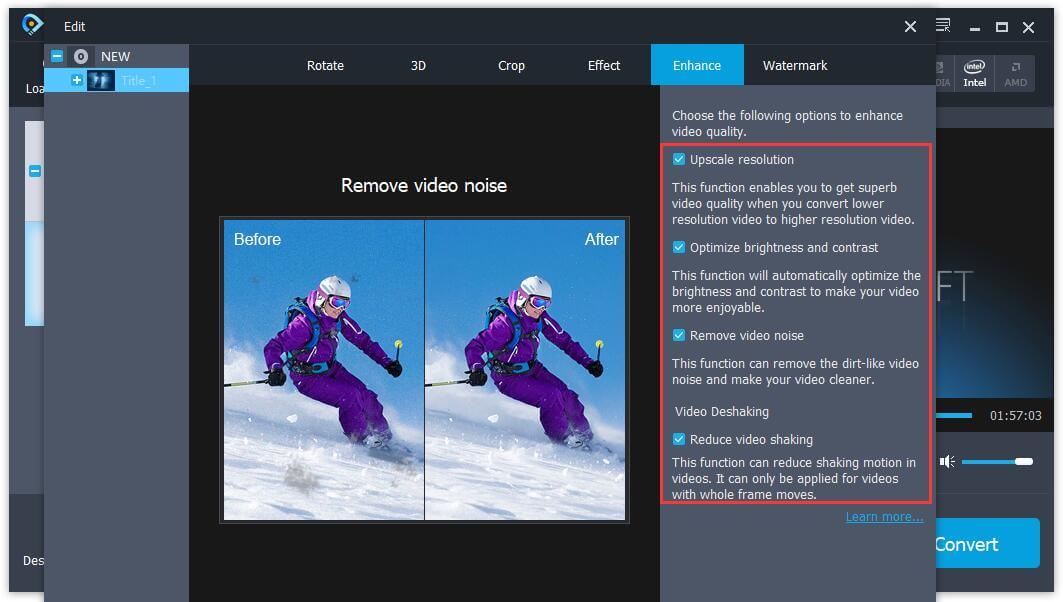Uncheck Remove video noise
The image size is (1063, 602).
(678, 335)
